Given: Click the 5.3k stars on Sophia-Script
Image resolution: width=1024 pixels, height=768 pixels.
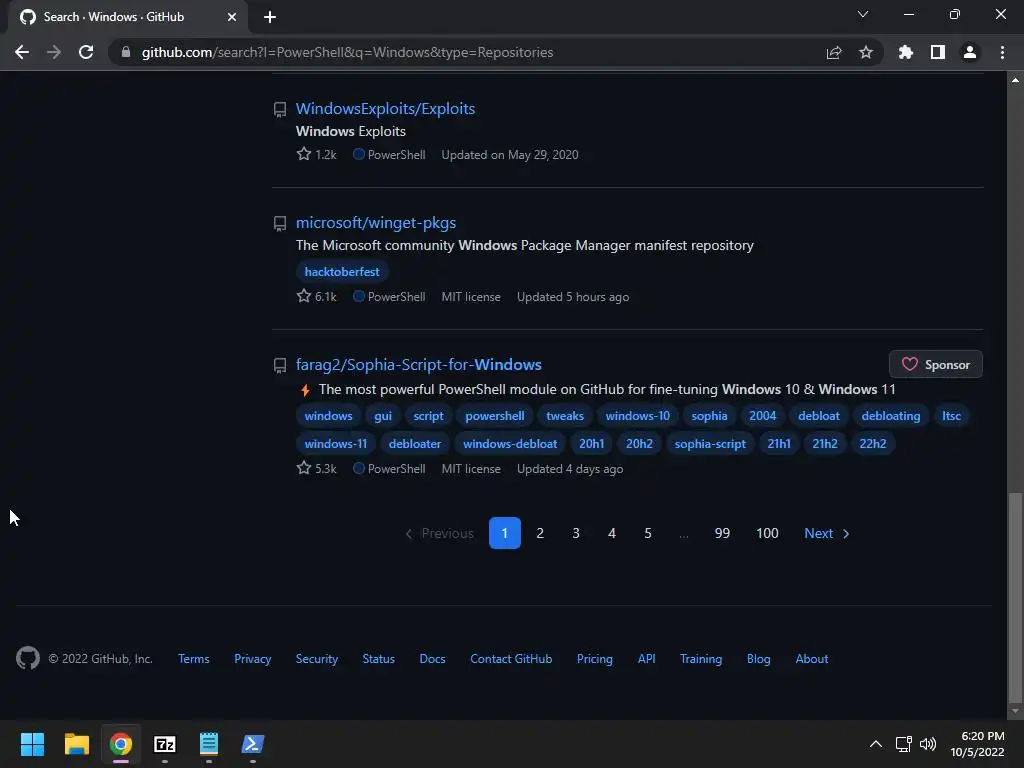Looking at the screenshot, I should tap(317, 468).
